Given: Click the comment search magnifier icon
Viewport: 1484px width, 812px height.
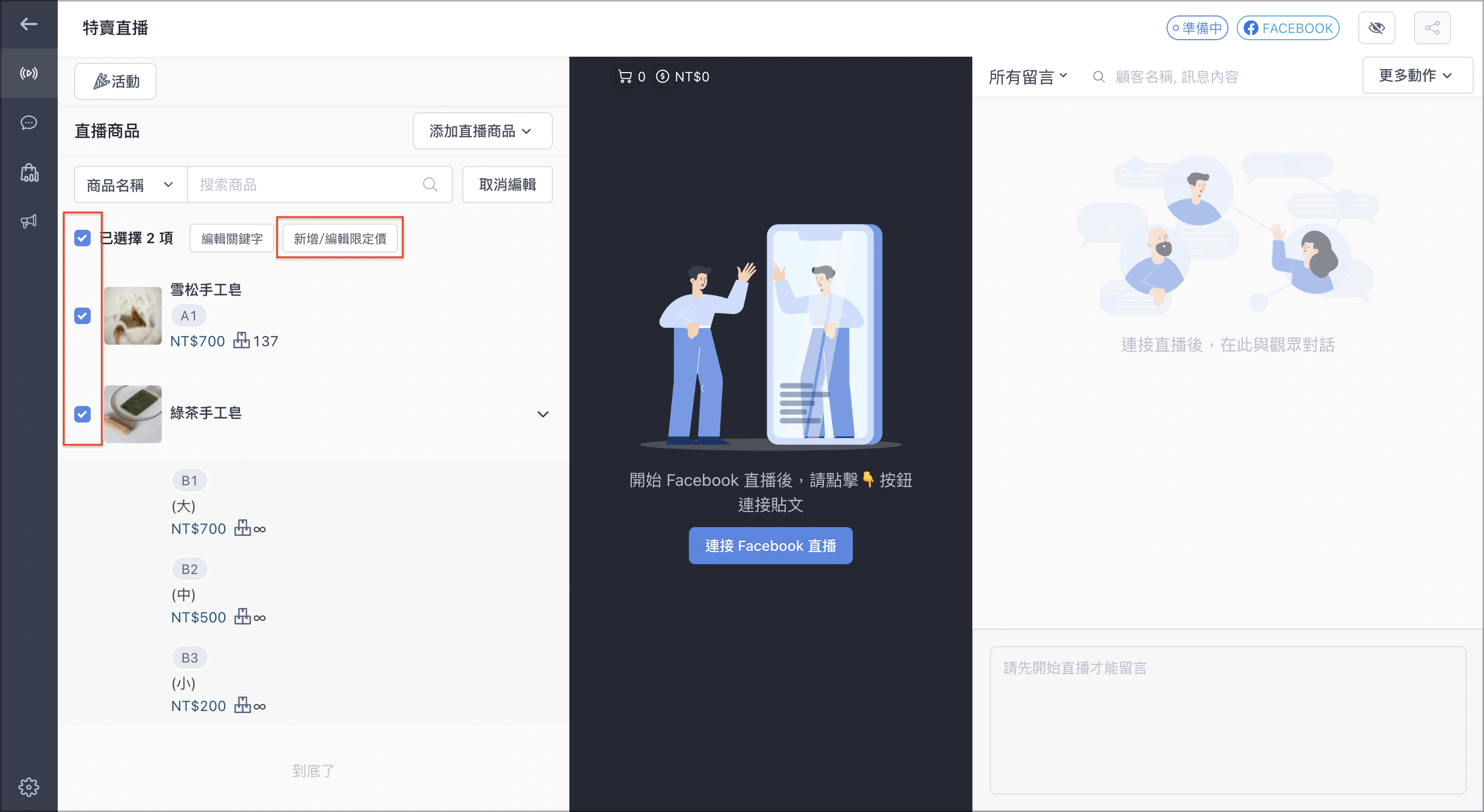Looking at the screenshot, I should pyautogui.click(x=1099, y=77).
